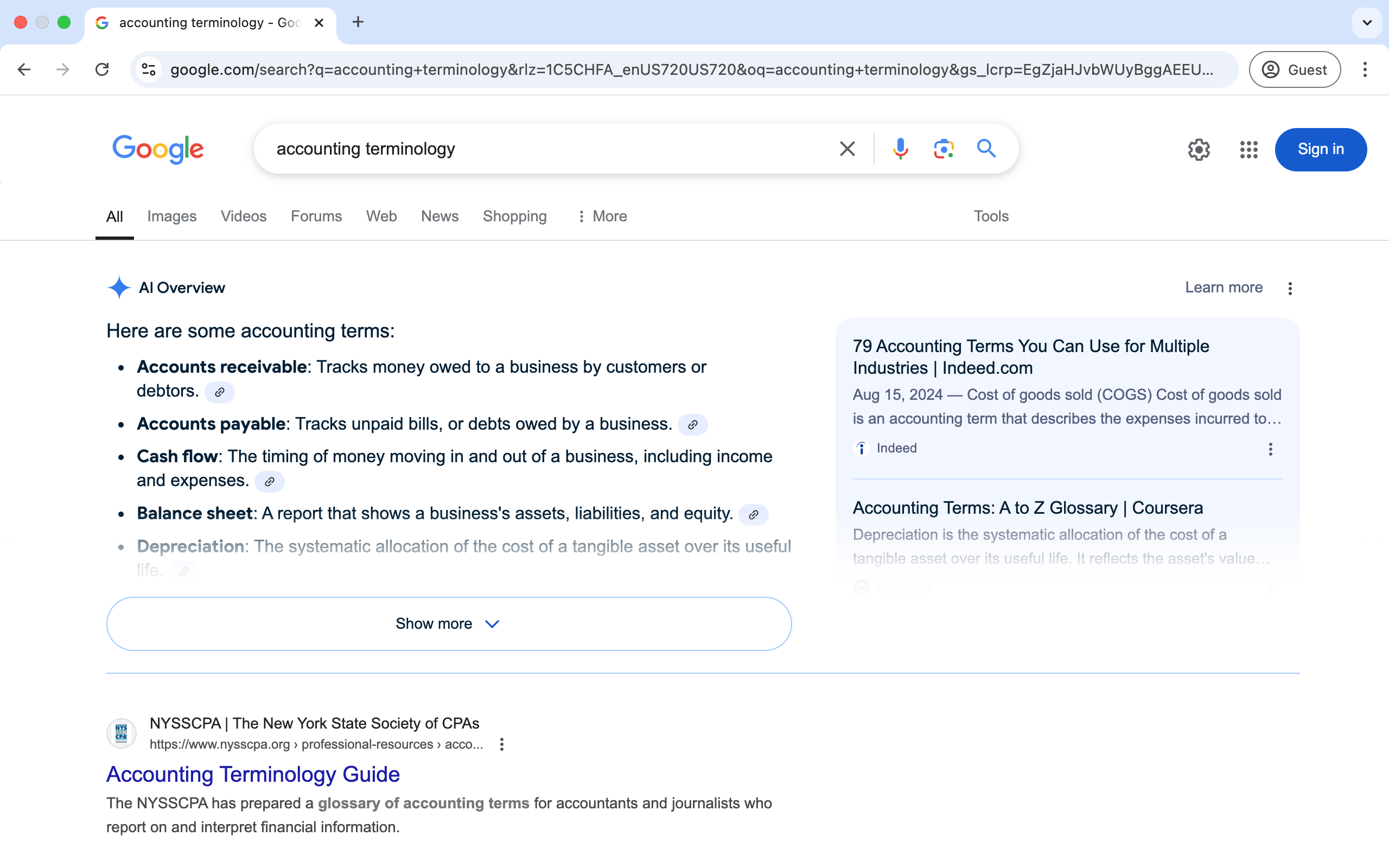Open Accounting Terminology Guide result

tap(253, 775)
